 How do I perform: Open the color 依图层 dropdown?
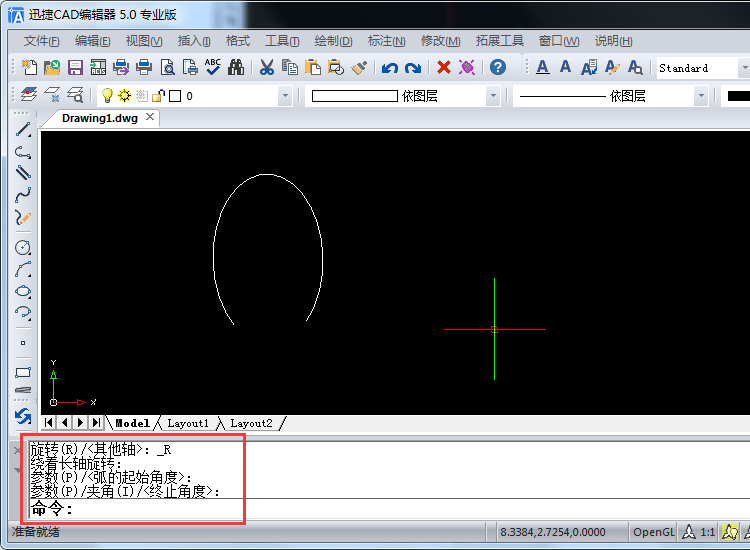[x=493, y=96]
